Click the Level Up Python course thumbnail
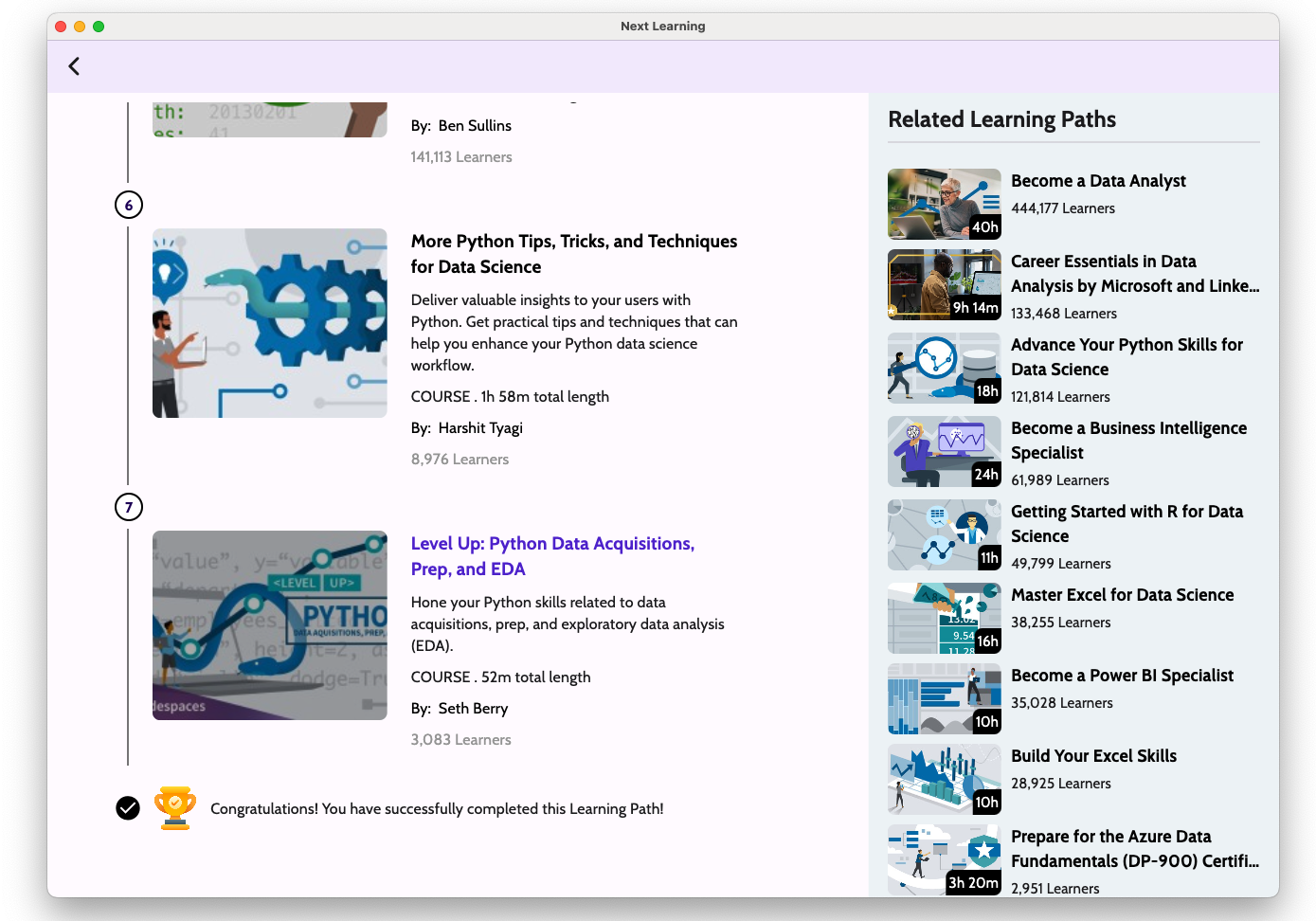This screenshot has width=1316, height=921. [x=270, y=625]
